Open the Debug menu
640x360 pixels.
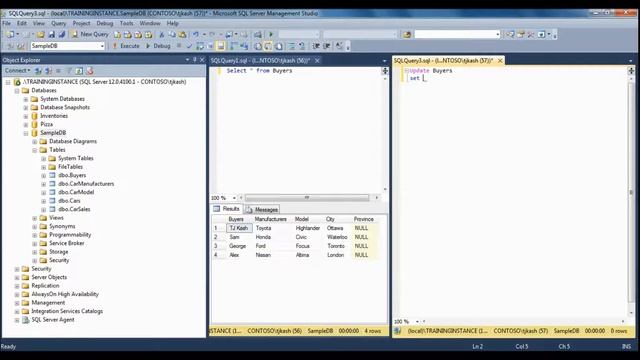point(104,23)
